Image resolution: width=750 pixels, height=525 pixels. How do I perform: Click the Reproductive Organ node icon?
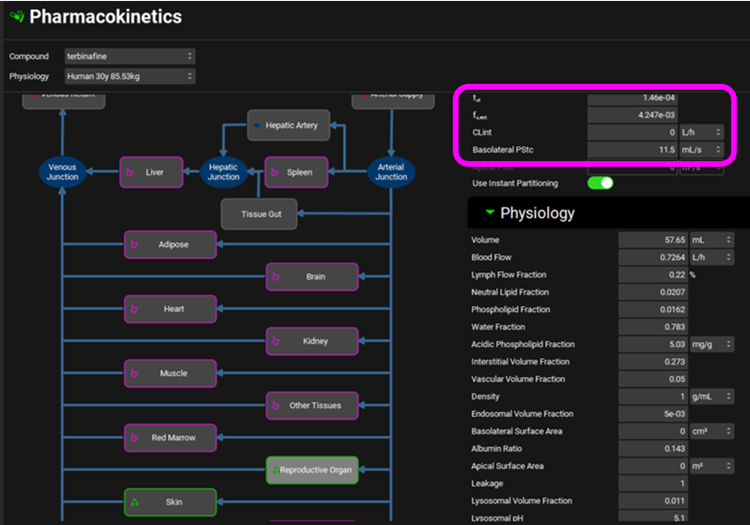(274, 470)
